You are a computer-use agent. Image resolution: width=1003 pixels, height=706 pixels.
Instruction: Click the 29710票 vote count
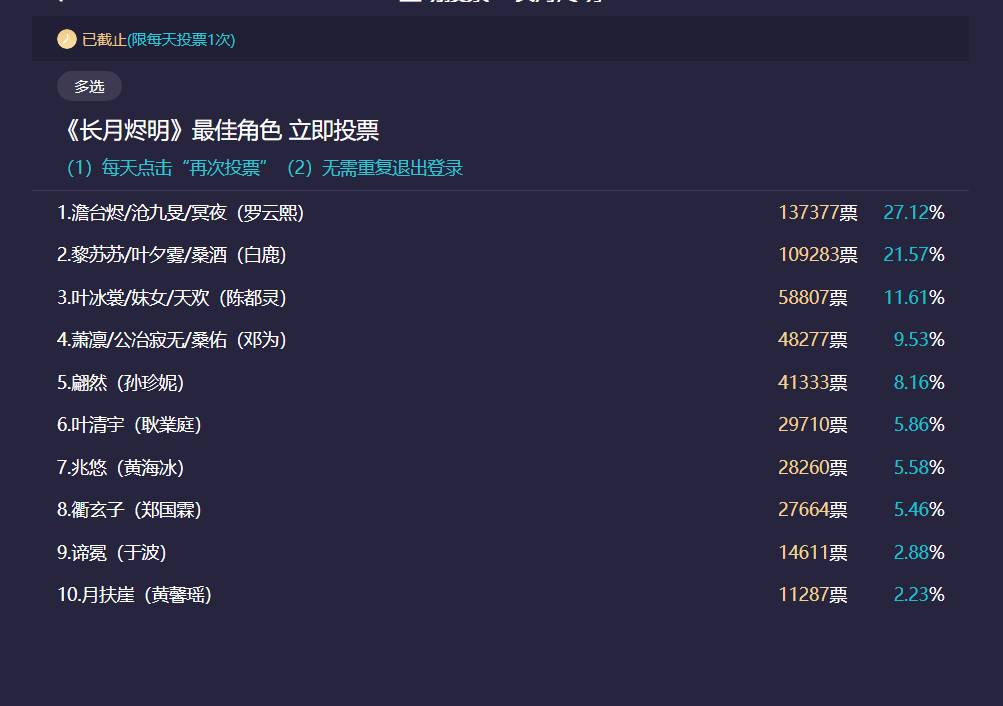pos(812,425)
